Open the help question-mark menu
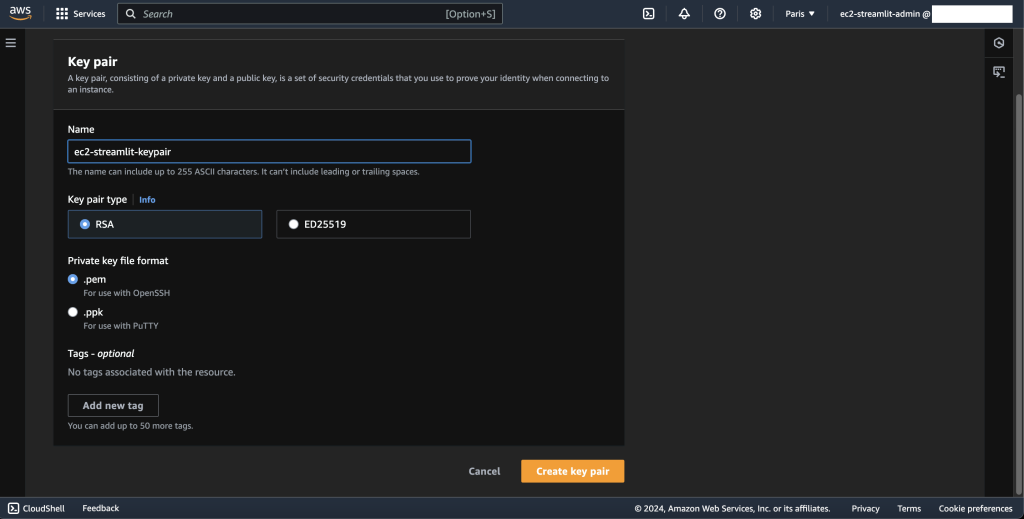 pyautogui.click(x=720, y=14)
